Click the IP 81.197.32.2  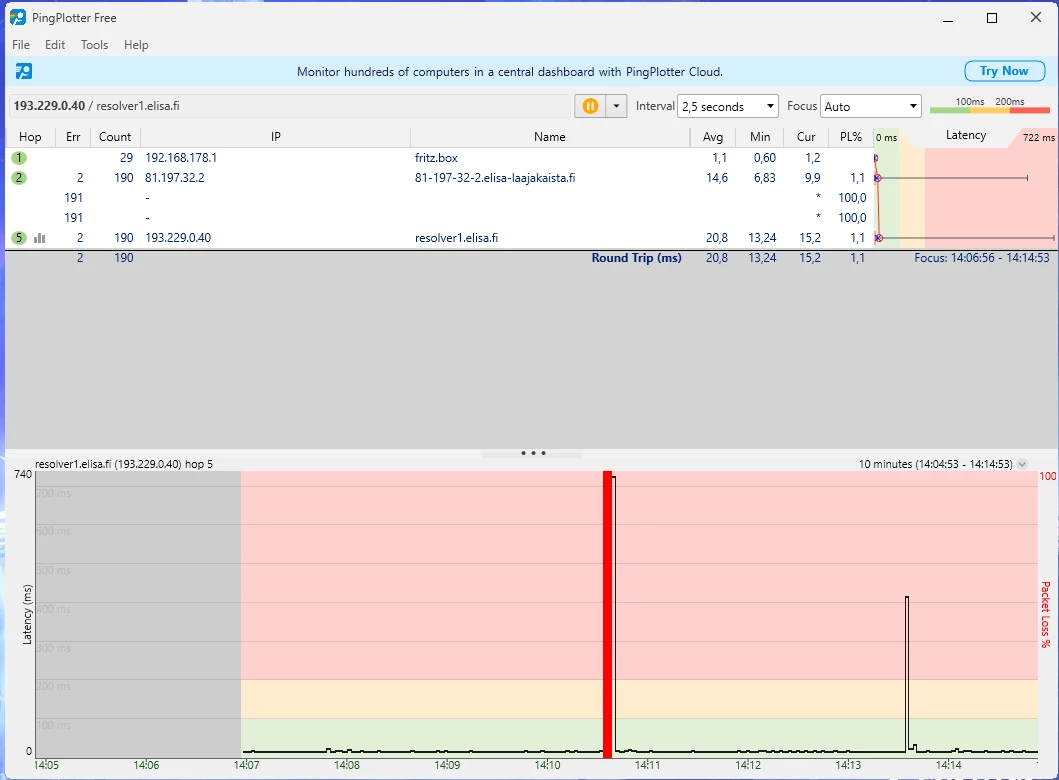175,178
